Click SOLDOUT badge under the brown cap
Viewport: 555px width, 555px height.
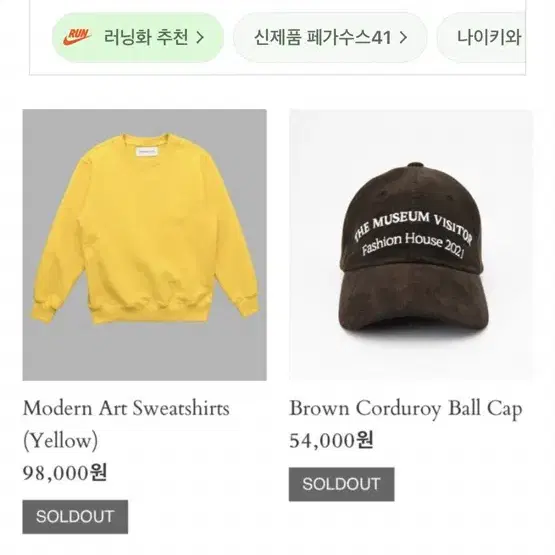[342, 484]
